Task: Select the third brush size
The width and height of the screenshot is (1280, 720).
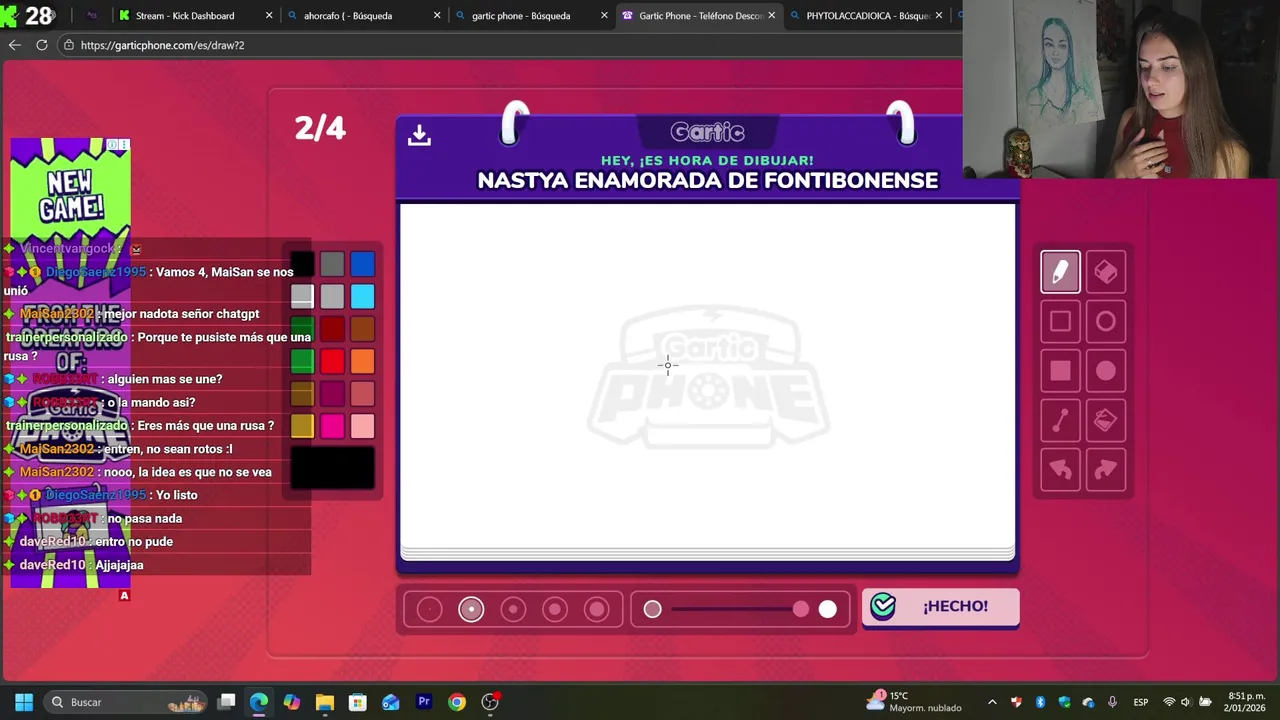Action: click(513, 609)
